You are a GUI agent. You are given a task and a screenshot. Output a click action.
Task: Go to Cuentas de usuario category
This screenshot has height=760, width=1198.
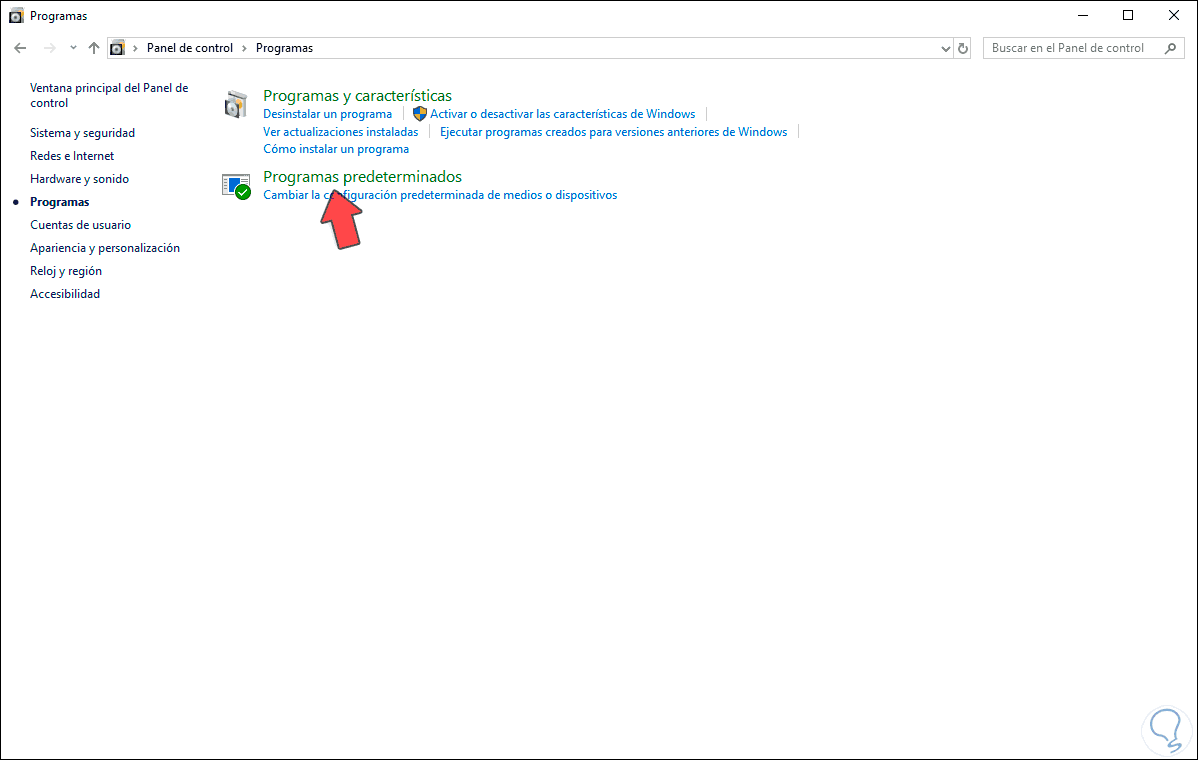[80, 225]
